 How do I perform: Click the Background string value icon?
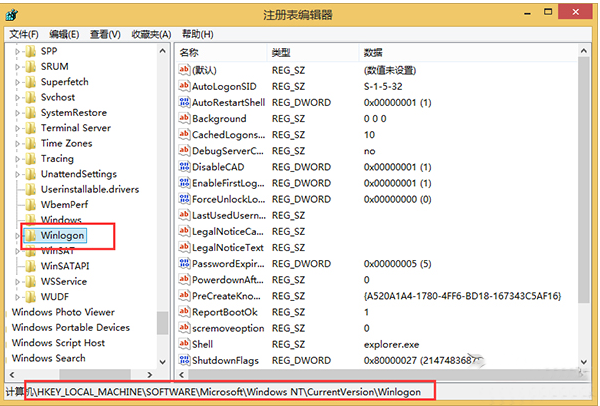coord(184,118)
